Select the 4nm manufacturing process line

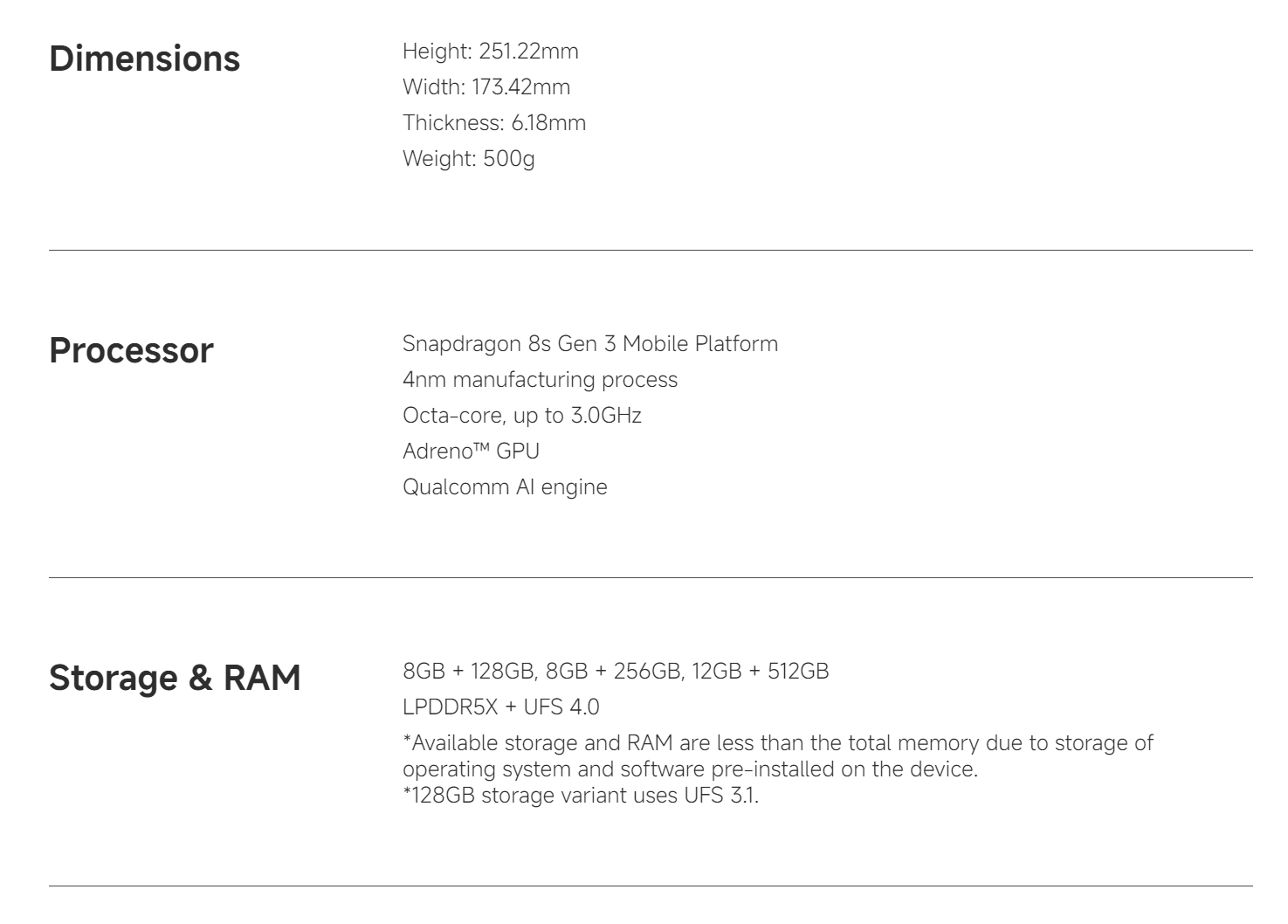click(540, 380)
